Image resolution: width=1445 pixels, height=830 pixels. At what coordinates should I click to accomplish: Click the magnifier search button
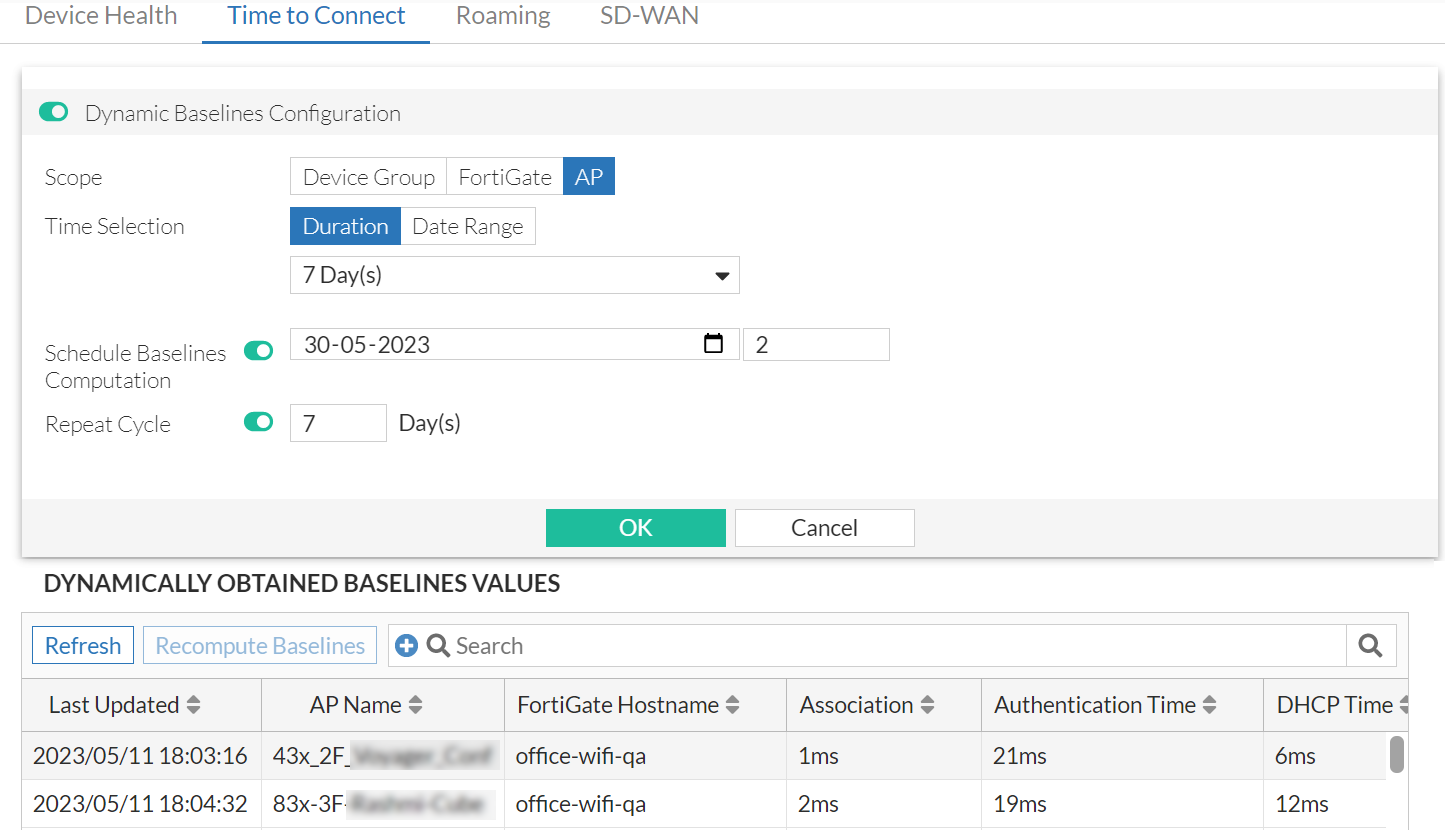(x=1371, y=646)
